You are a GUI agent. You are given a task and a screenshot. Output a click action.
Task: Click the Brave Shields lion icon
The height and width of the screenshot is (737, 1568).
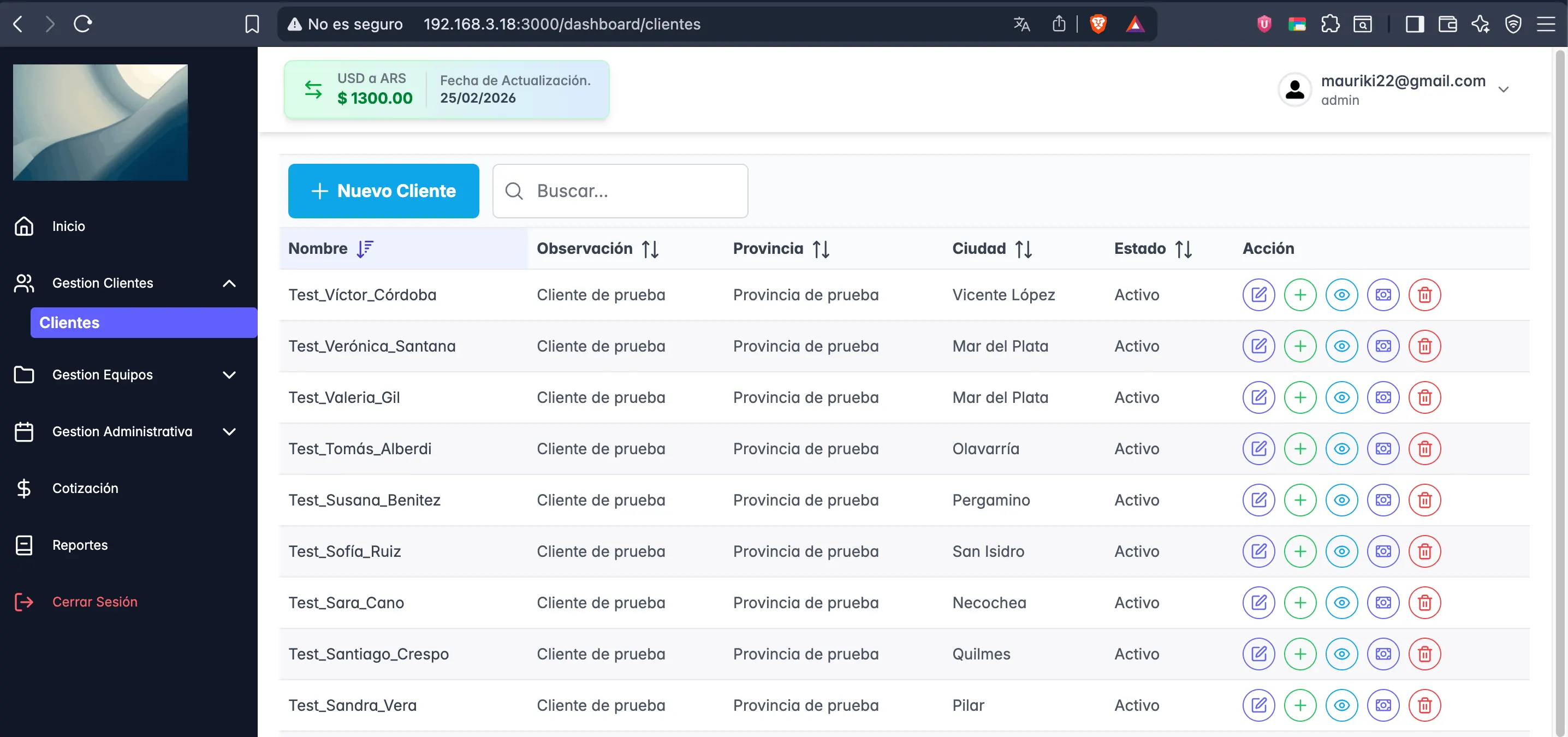pyautogui.click(x=1097, y=25)
